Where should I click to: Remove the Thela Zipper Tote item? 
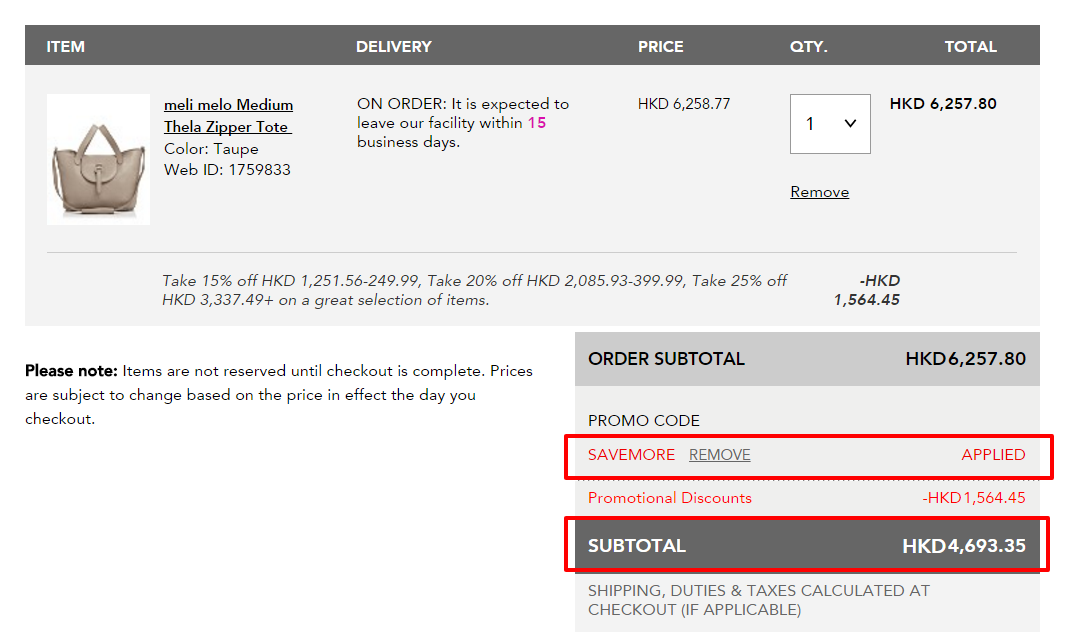[819, 192]
